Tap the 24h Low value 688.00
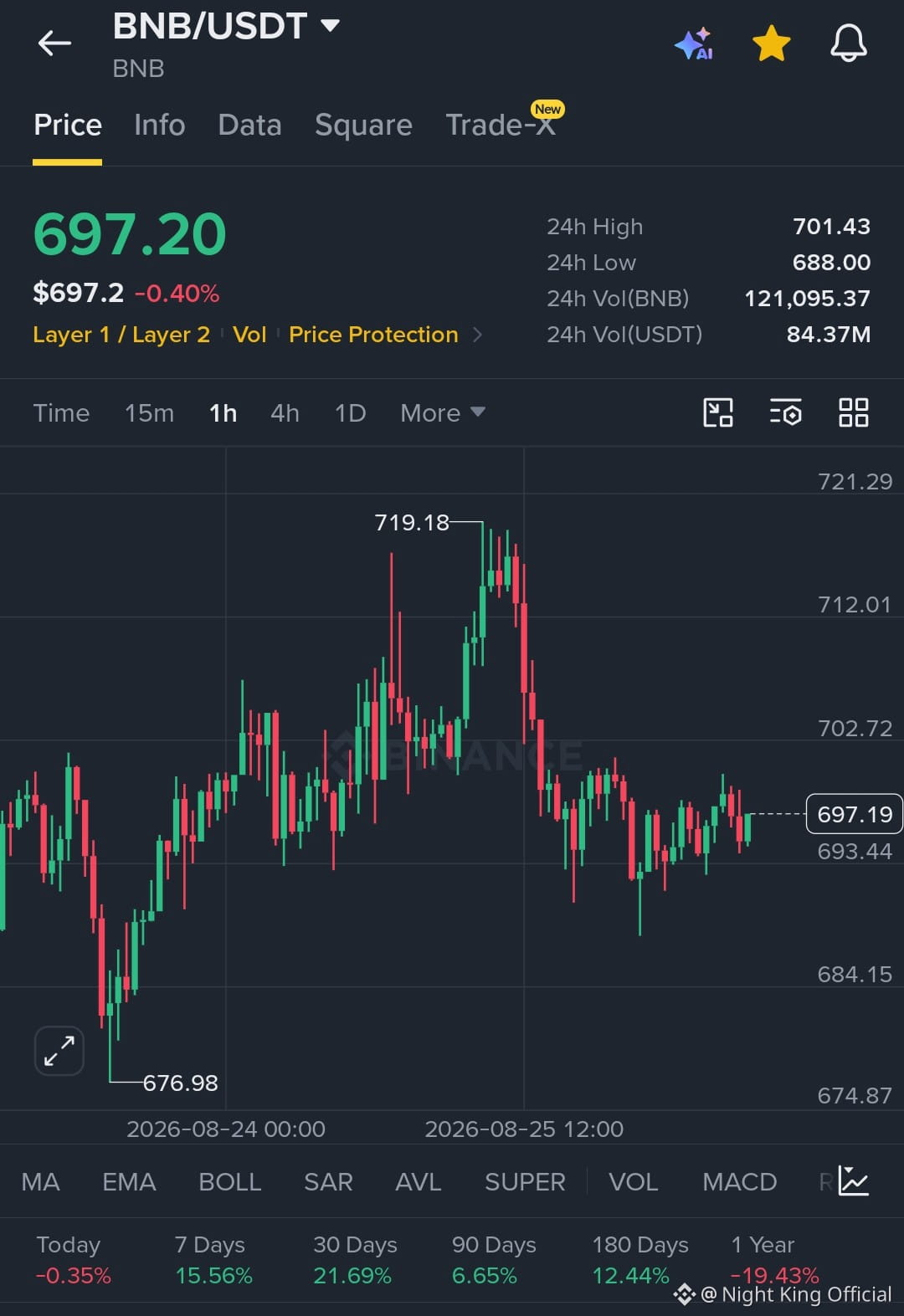The height and width of the screenshot is (1316, 904). click(x=831, y=263)
